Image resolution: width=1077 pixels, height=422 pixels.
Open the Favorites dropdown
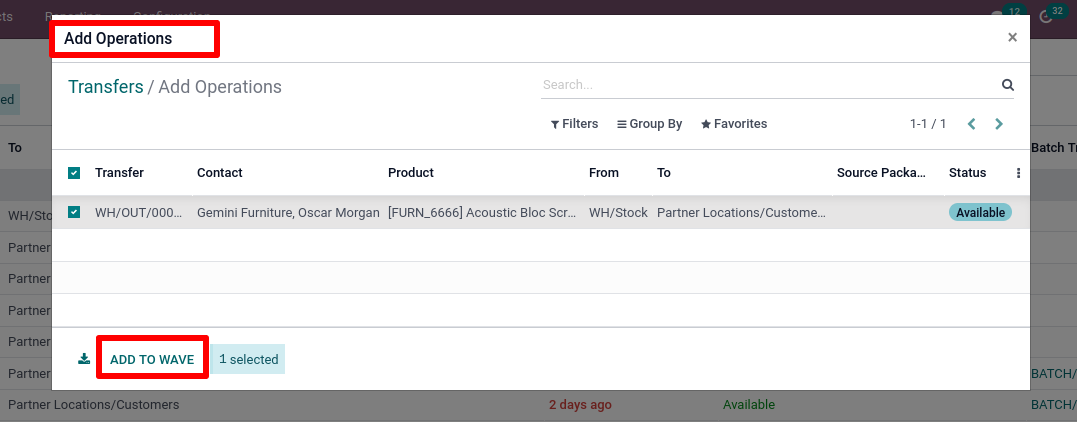pyautogui.click(x=734, y=124)
